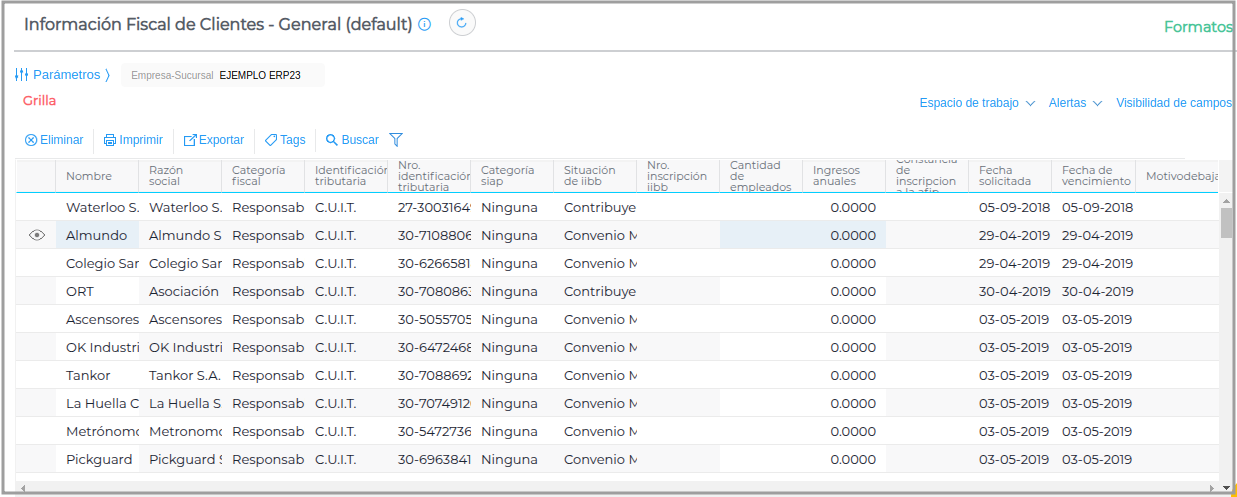Click 30-04-2019 fecha solicitada cell

point(1010,291)
